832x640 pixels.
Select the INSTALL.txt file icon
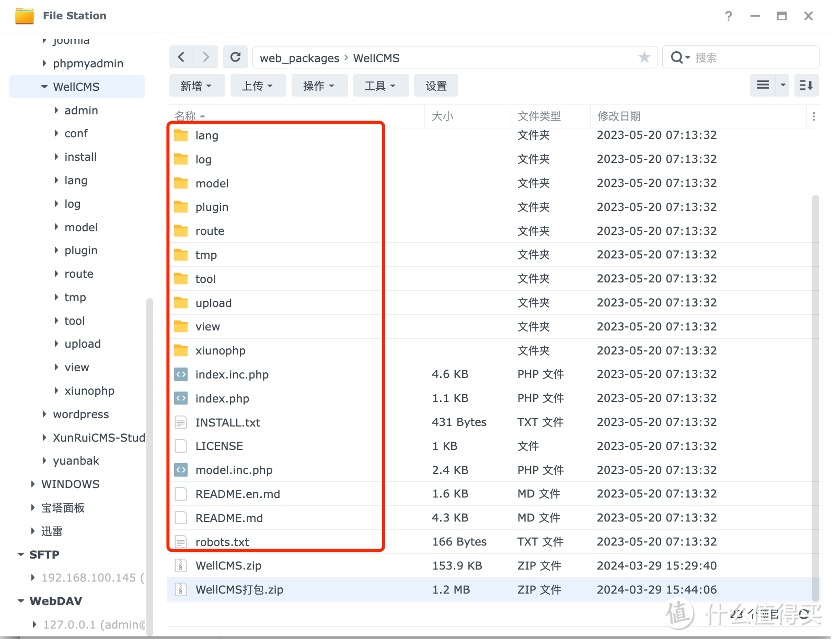coord(181,422)
